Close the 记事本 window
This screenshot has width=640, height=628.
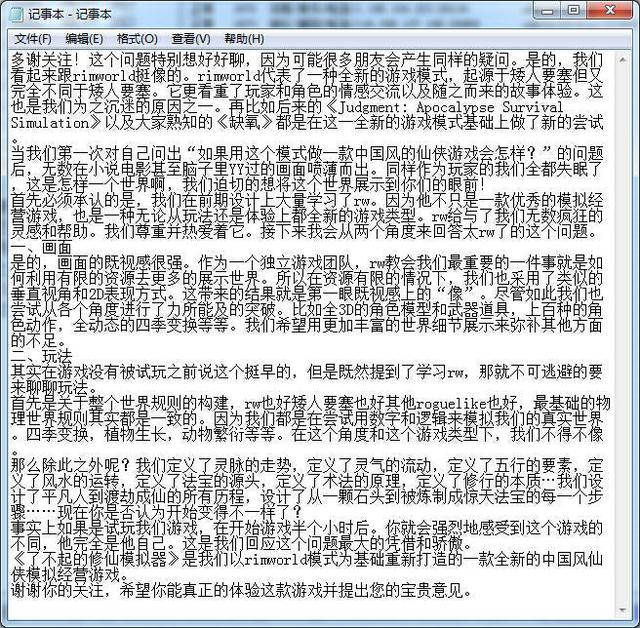pos(609,10)
